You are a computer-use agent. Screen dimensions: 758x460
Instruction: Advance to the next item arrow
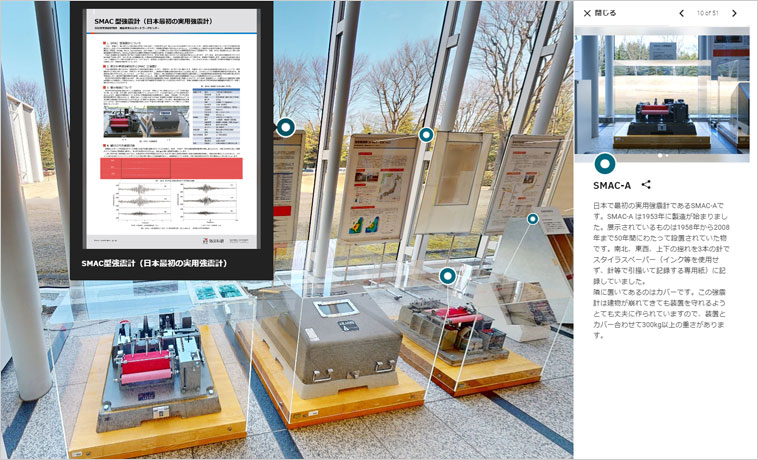[x=734, y=13]
